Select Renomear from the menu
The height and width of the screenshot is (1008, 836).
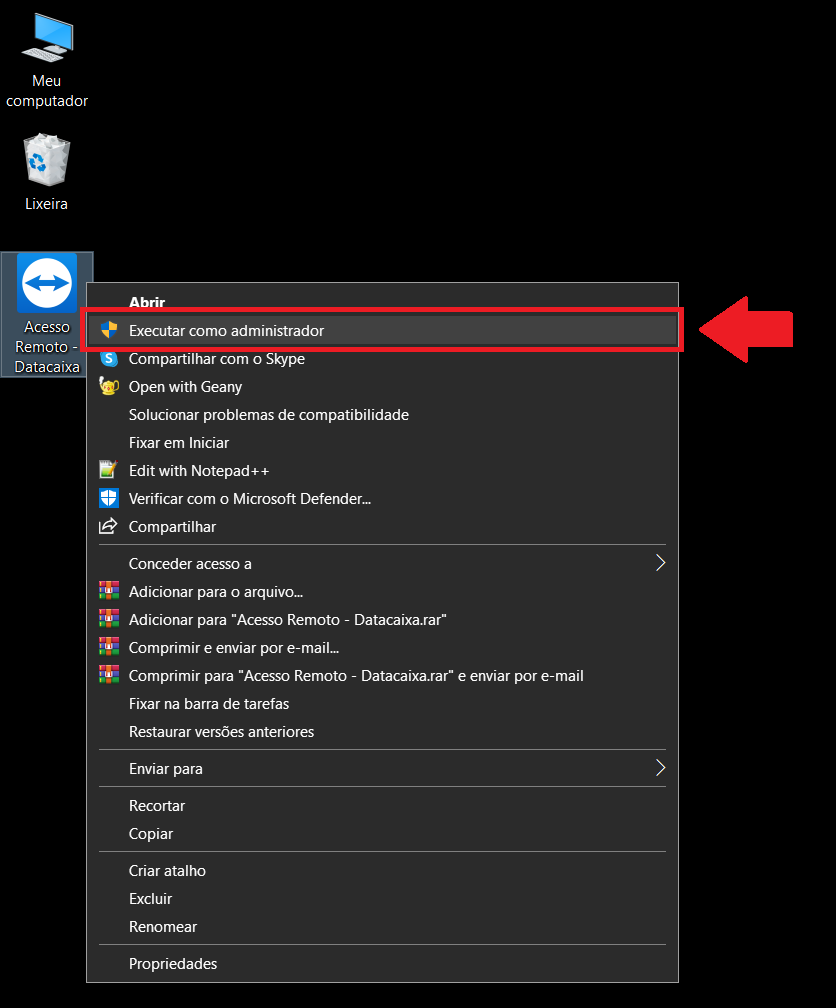click(163, 927)
